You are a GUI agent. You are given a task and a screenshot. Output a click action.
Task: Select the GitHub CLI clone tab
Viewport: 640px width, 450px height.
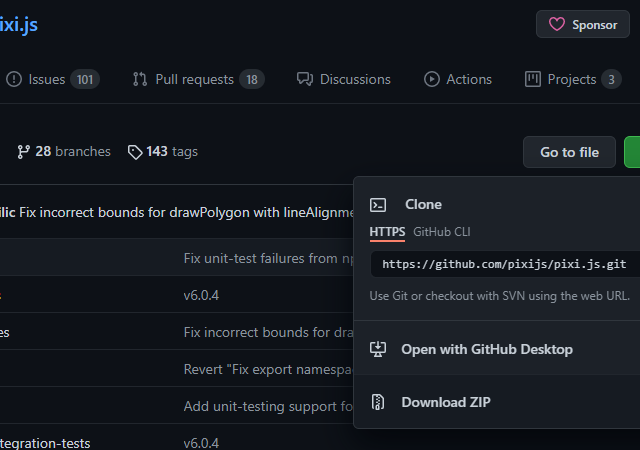coord(442,232)
